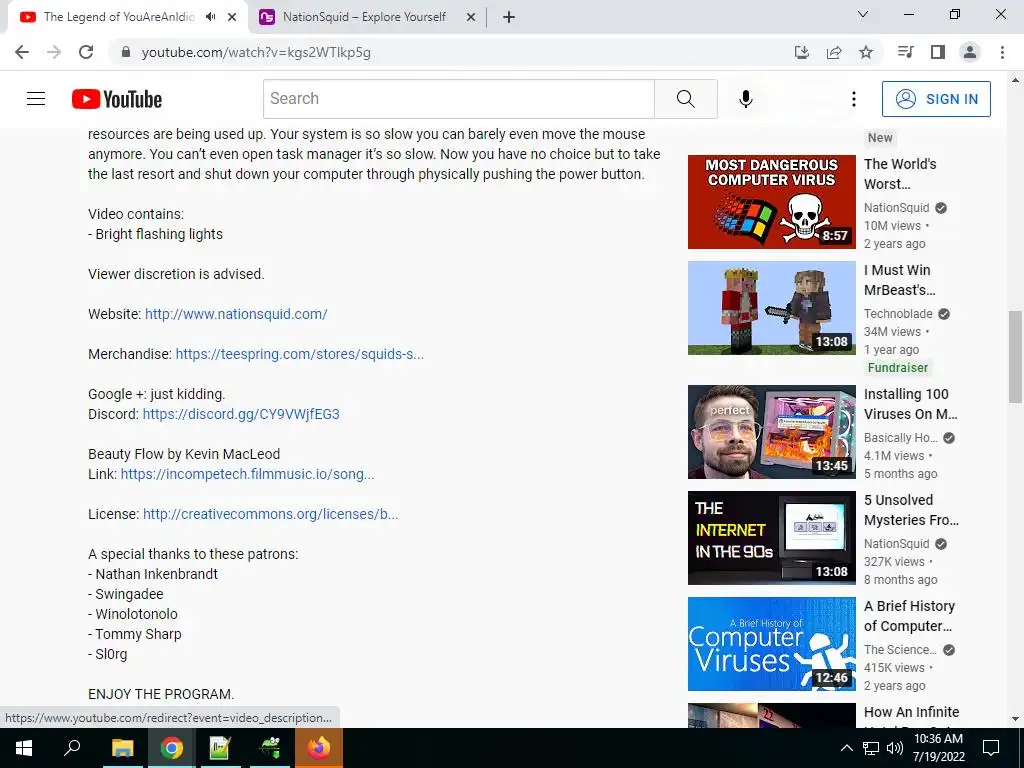This screenshot has width=1024, height=768.
Task: Open the teespring merchandise link
Action: click(x=300, y=354)
